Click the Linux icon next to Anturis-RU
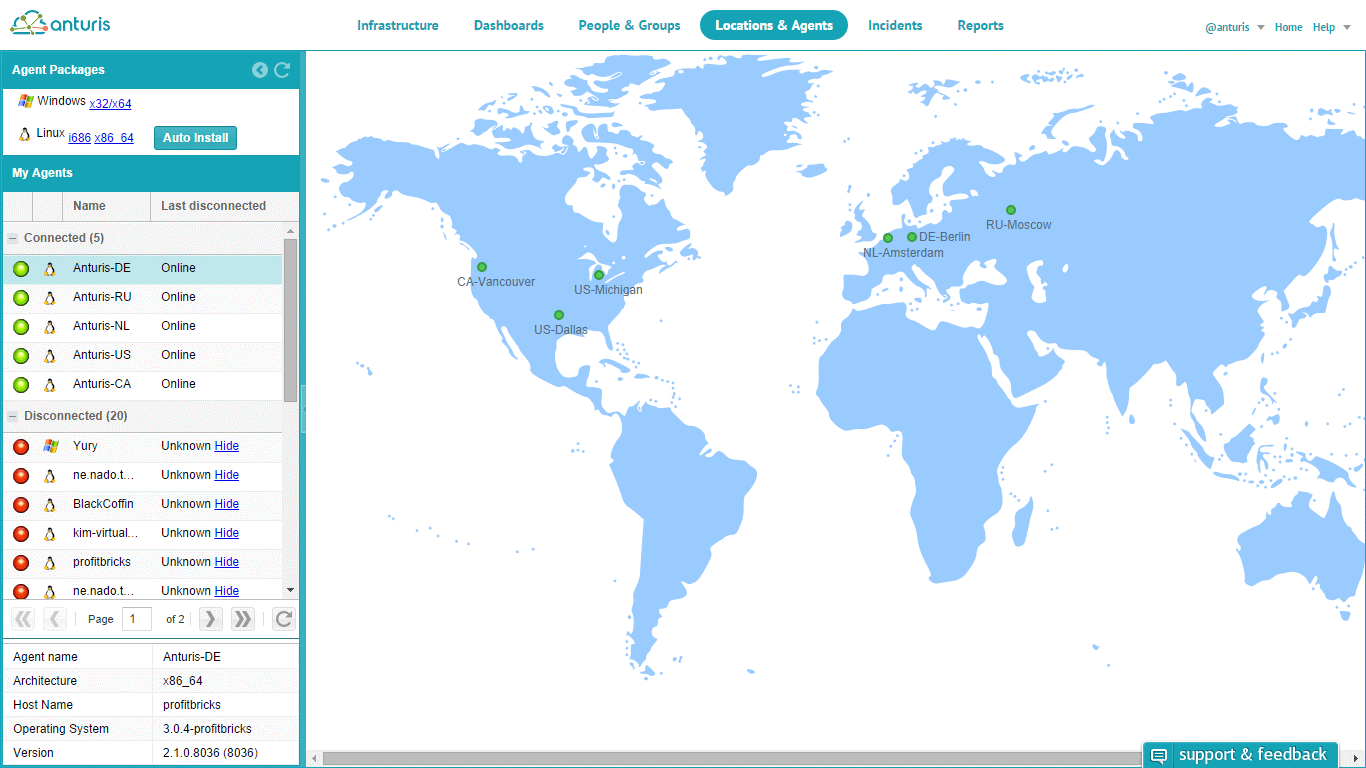1366x768 pixels. tap(49, 297)
